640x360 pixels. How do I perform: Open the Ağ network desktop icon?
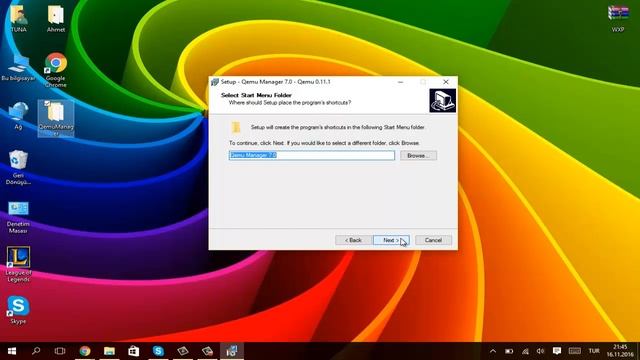click(x=18, y=116)
